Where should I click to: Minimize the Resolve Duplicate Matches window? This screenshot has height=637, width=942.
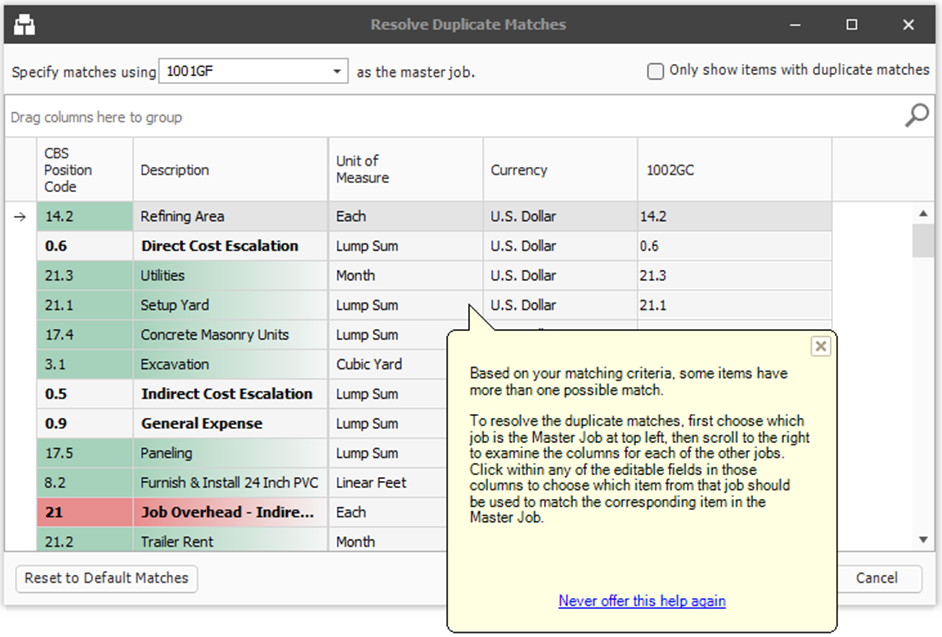coord(796,24)
